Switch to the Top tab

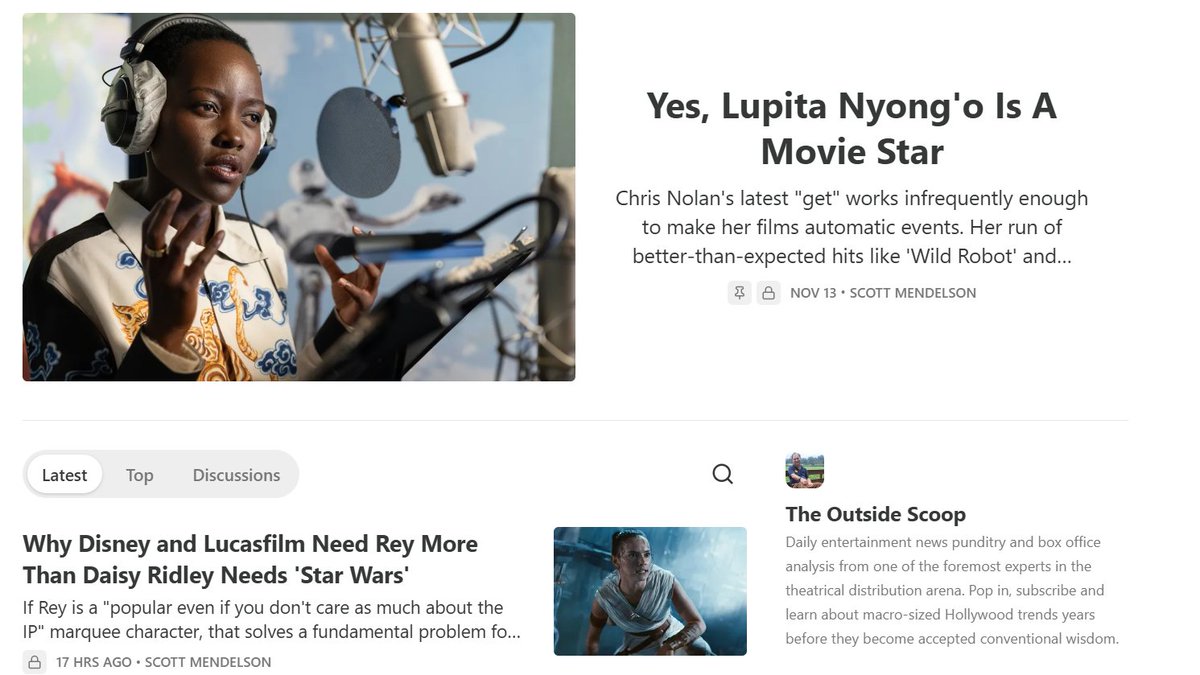pos(140,475)
